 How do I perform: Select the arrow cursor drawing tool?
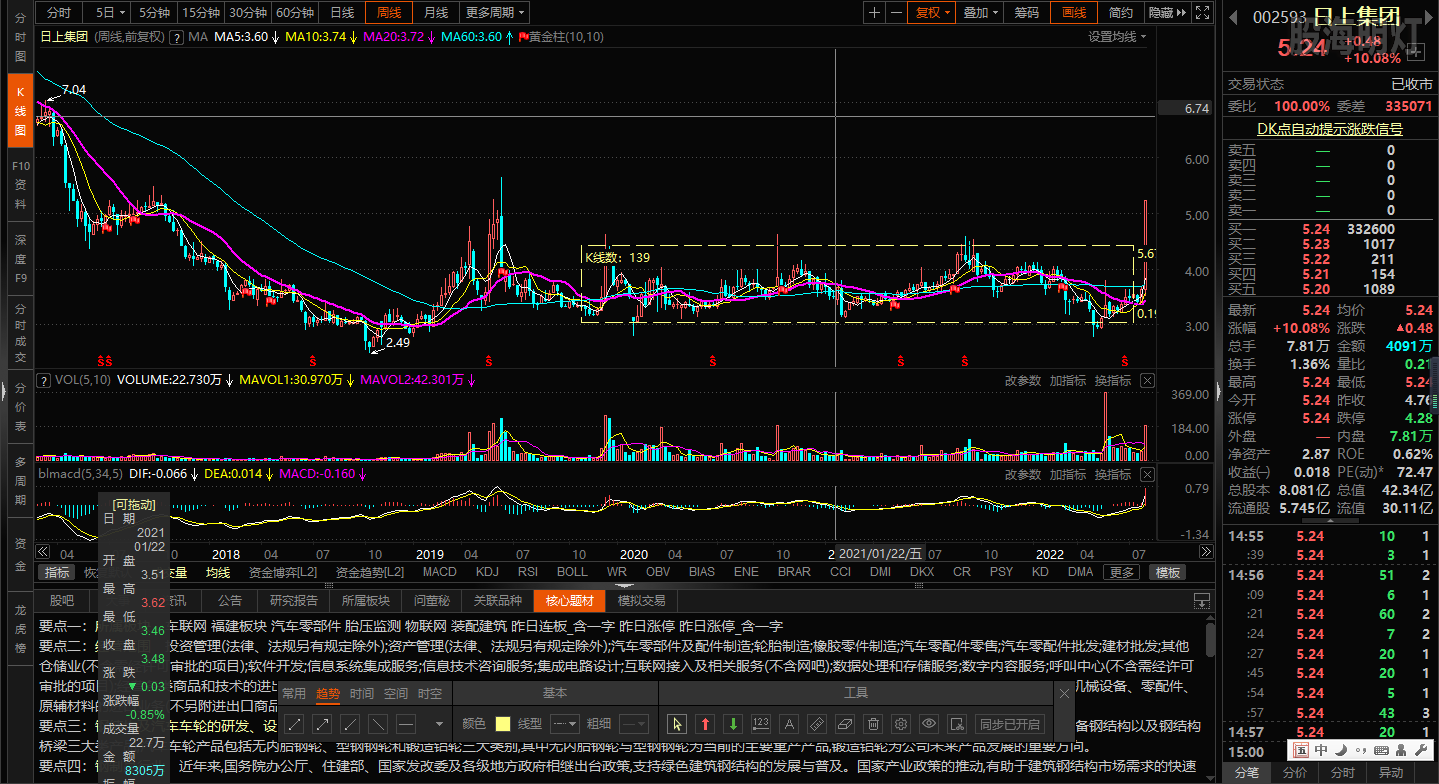tap(677, 723)
